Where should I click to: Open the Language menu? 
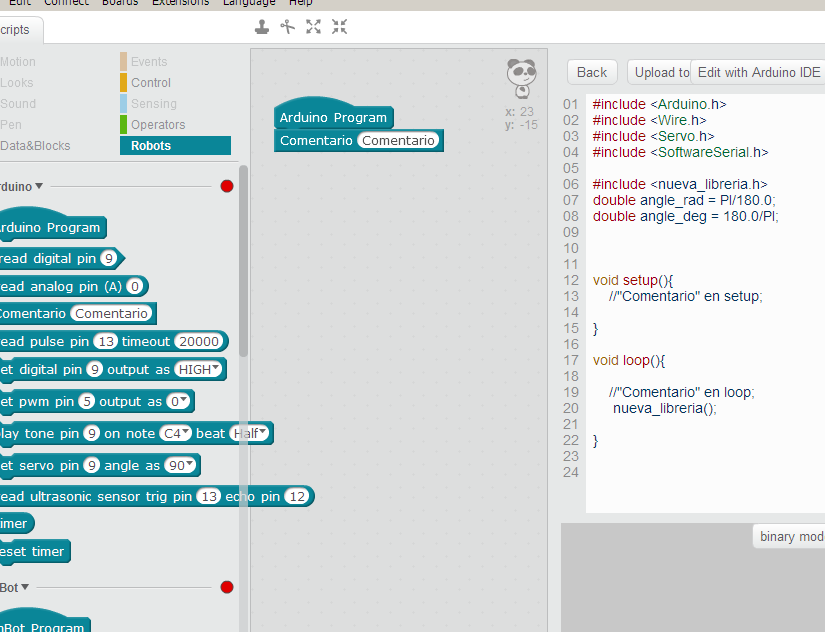coord(249,3)
